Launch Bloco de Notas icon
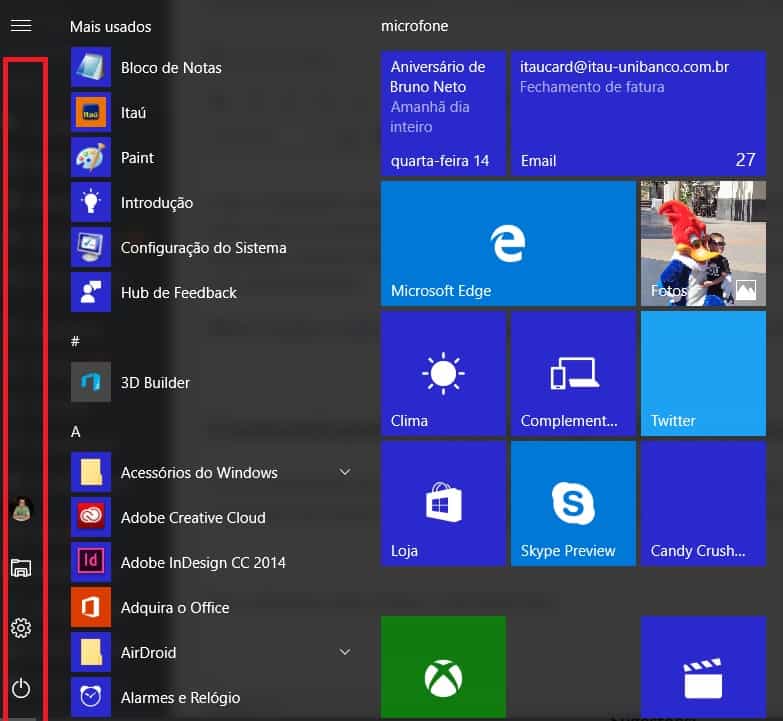The image size is (783, 721). [91, 67]
